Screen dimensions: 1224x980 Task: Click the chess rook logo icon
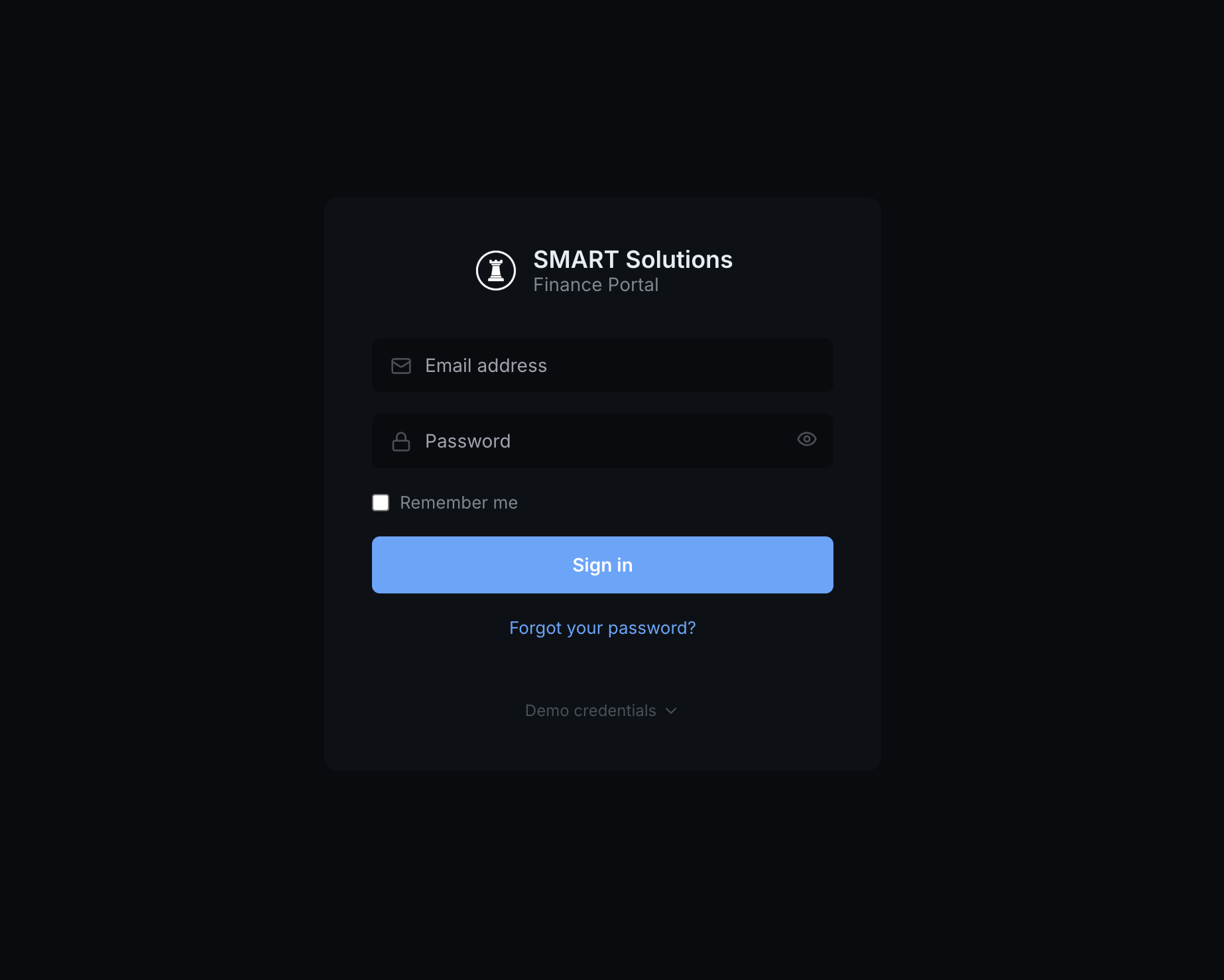(496, 271)
